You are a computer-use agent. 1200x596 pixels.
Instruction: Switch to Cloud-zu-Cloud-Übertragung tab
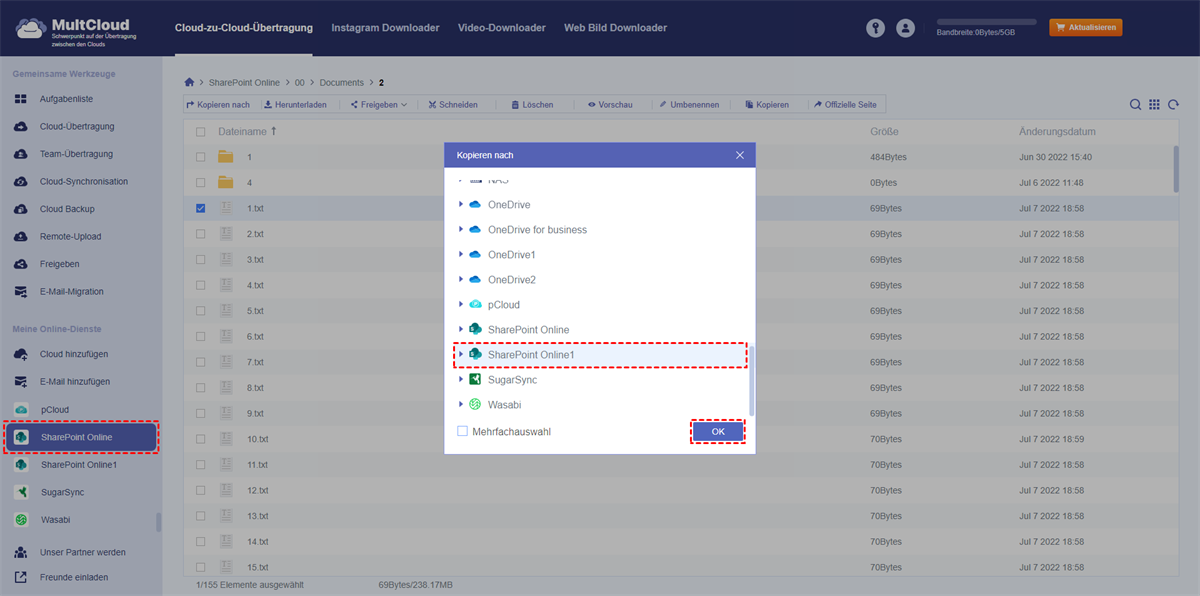coord(243,28)
